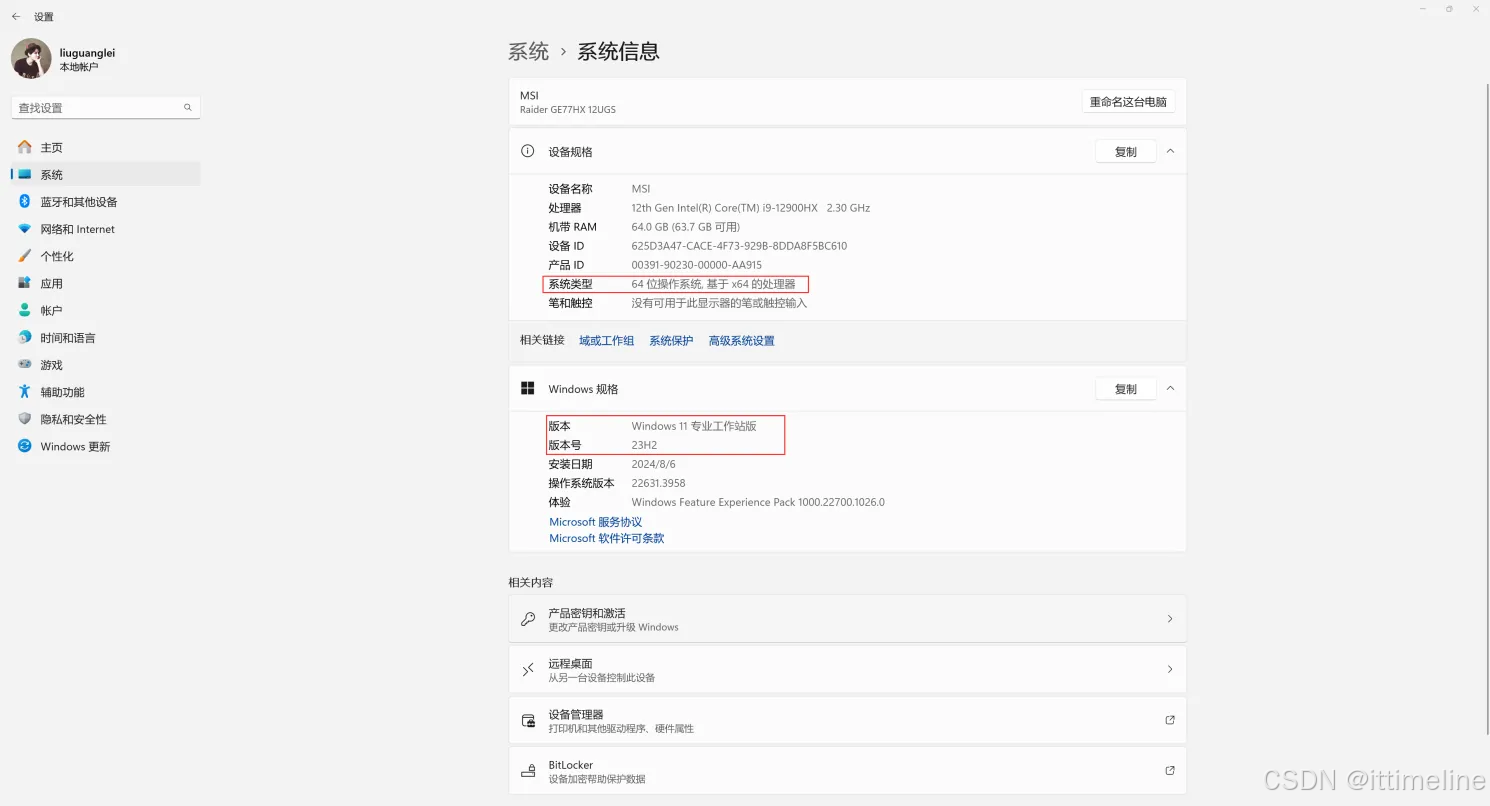Click the BitLocker lock icon

[x=528, y=771]
